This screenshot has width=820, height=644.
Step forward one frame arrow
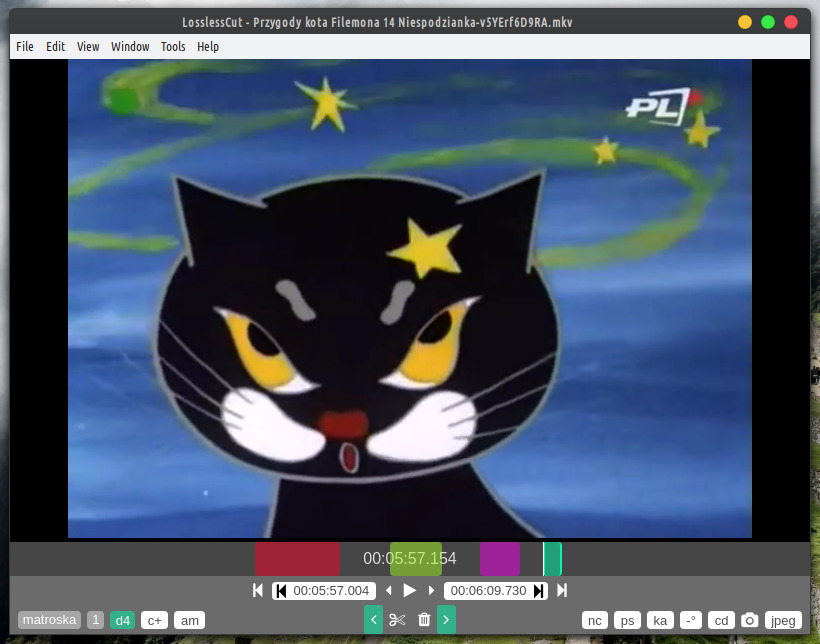click(x=431, y=591)
